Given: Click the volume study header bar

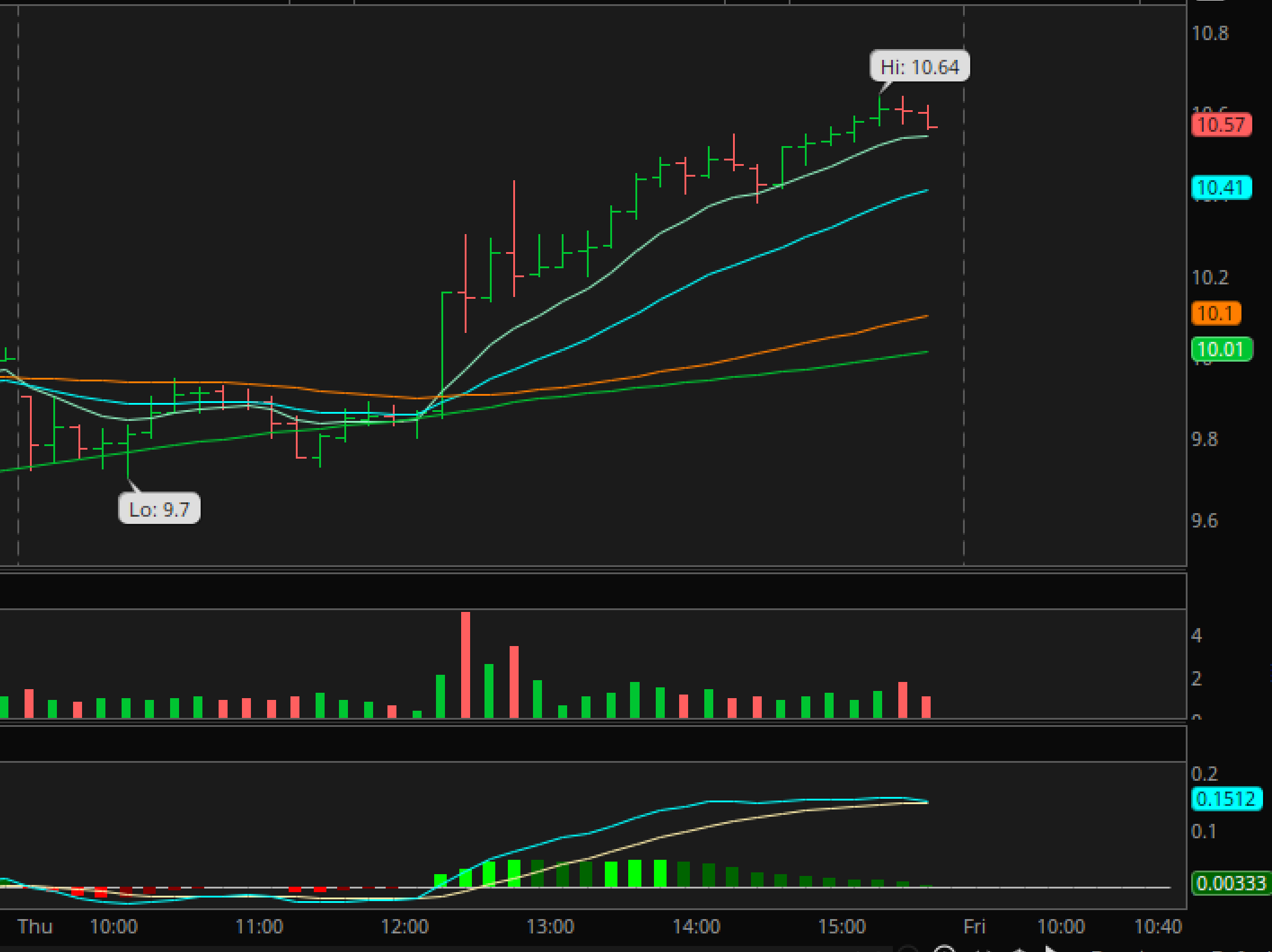Looking at the screenshot, I should tap(593, 592).
